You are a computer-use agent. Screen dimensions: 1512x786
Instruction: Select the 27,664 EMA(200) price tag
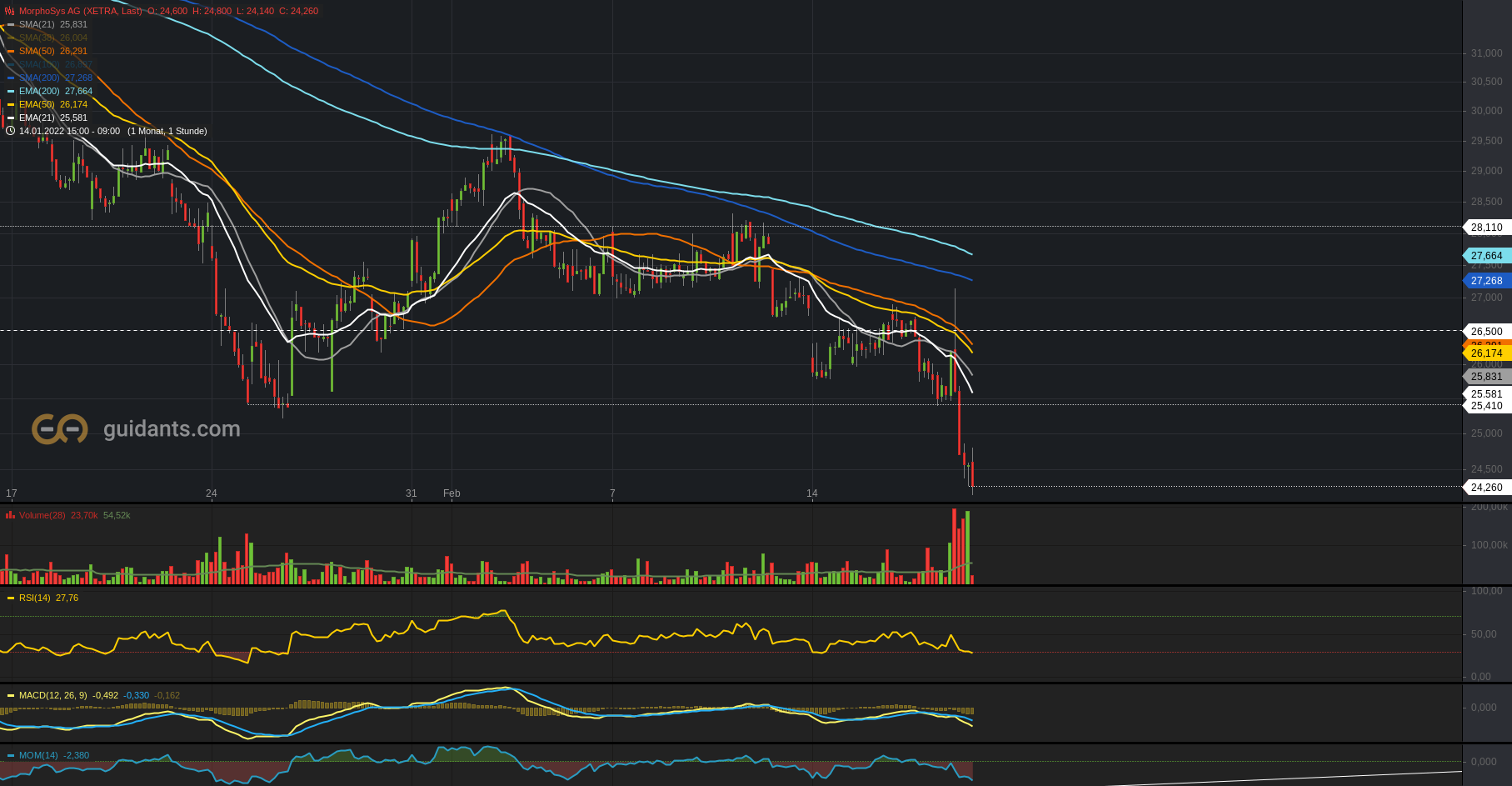click(1486, 256)
